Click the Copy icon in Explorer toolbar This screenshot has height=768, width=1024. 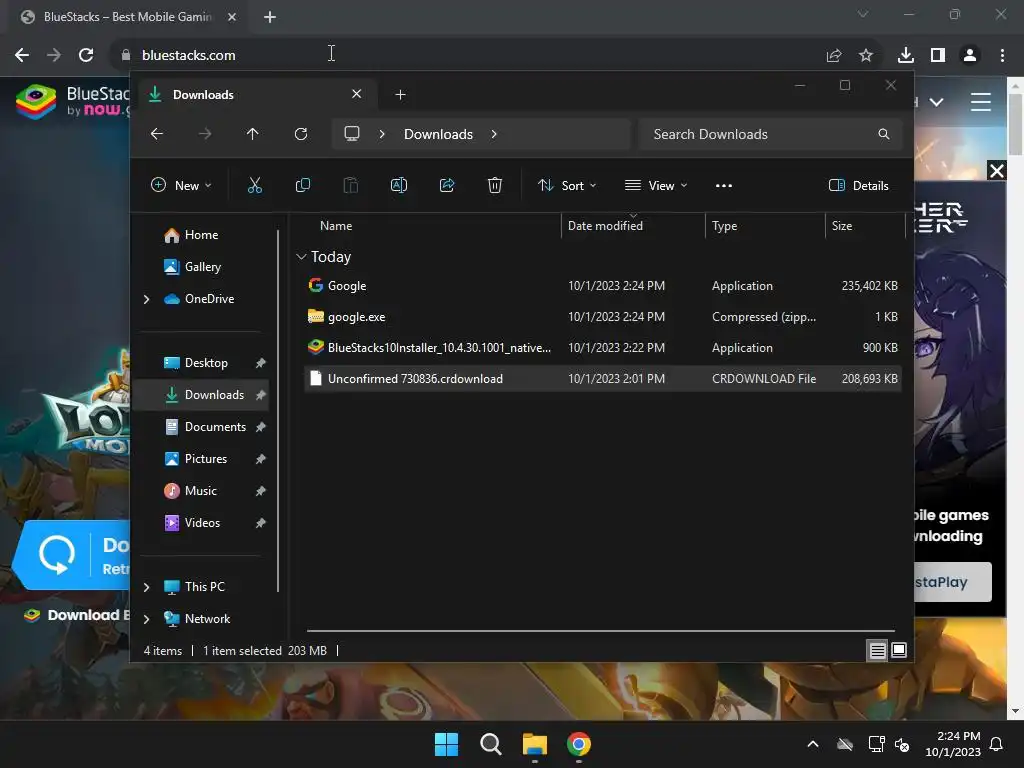tap(302, 185)
